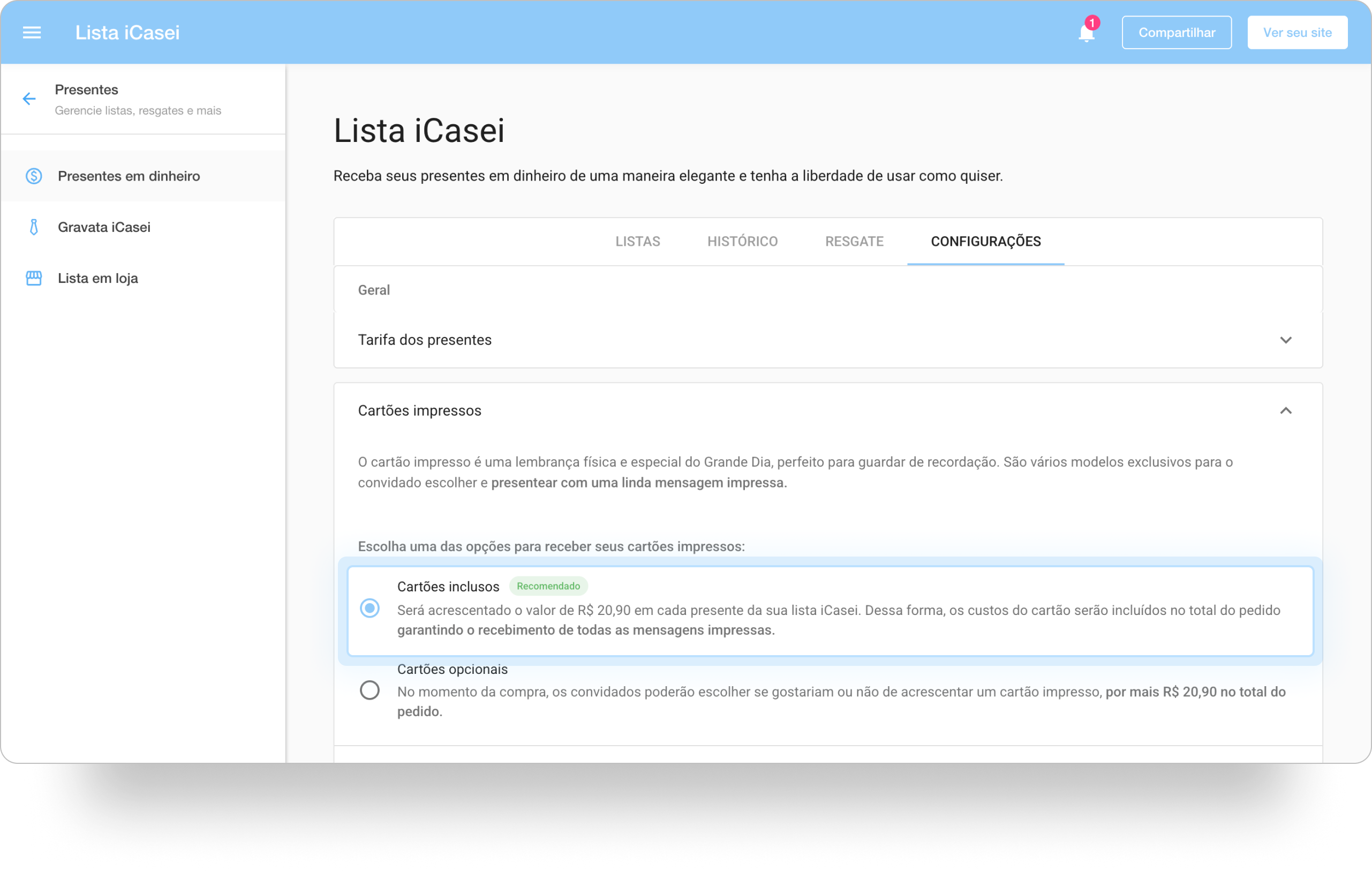1372x871 pixels.
Task: Click the store icon next to Lista em loja
Action: [34, 278]
